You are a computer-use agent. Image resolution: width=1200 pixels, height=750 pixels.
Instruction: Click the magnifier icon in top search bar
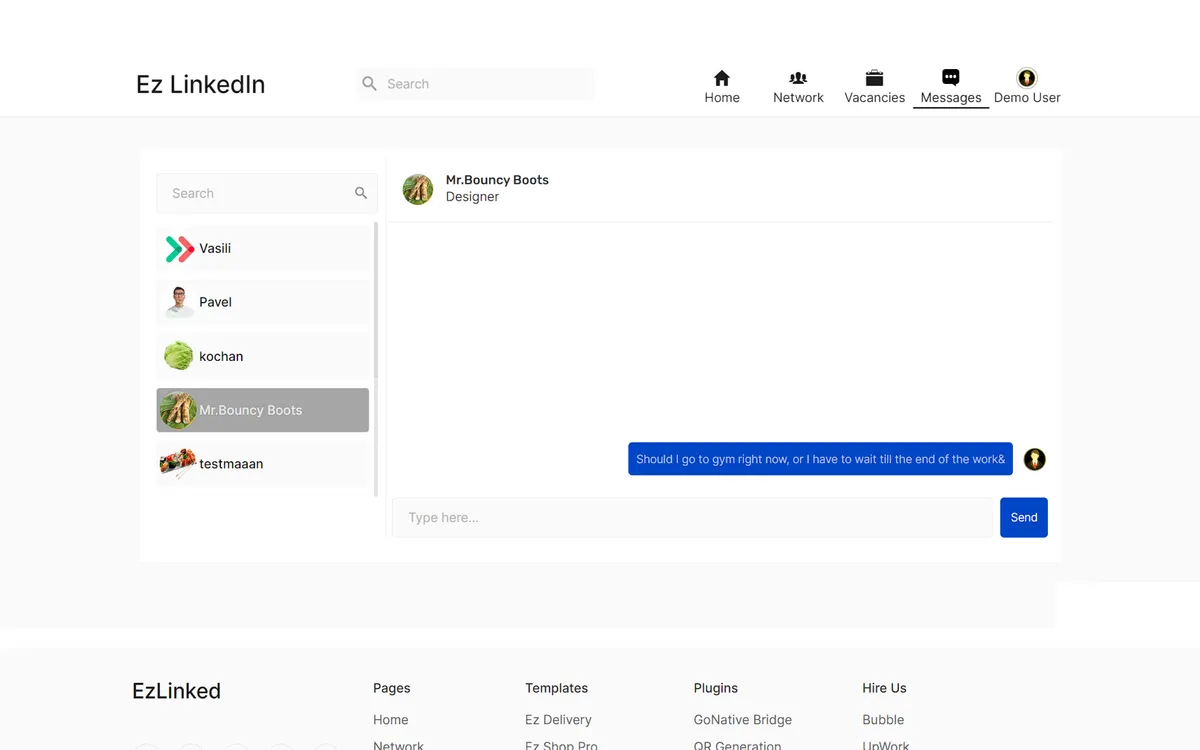tap(369, 84)
